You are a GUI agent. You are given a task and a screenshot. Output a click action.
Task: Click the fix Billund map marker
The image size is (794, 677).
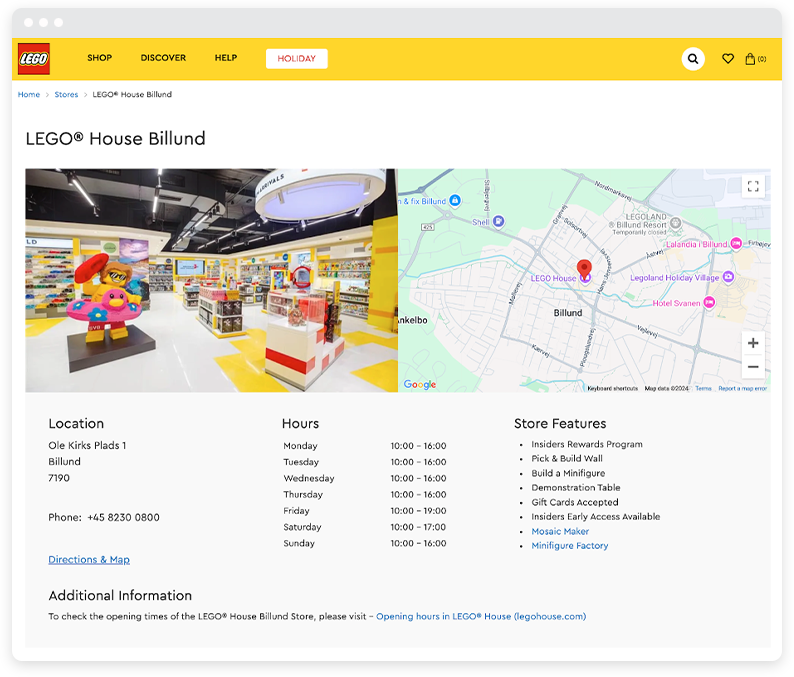pos(455,201)
